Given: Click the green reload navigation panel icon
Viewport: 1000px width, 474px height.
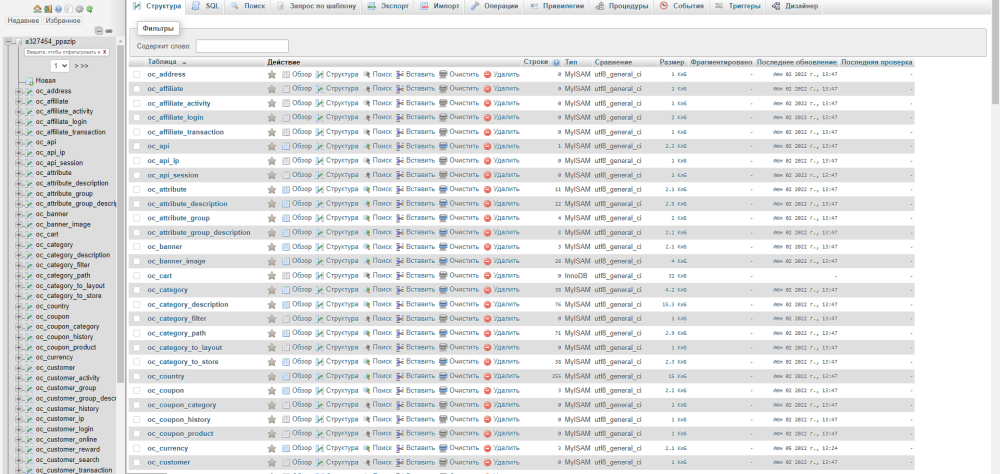Looking at the screenshot, I should click(x=88, y=8).
